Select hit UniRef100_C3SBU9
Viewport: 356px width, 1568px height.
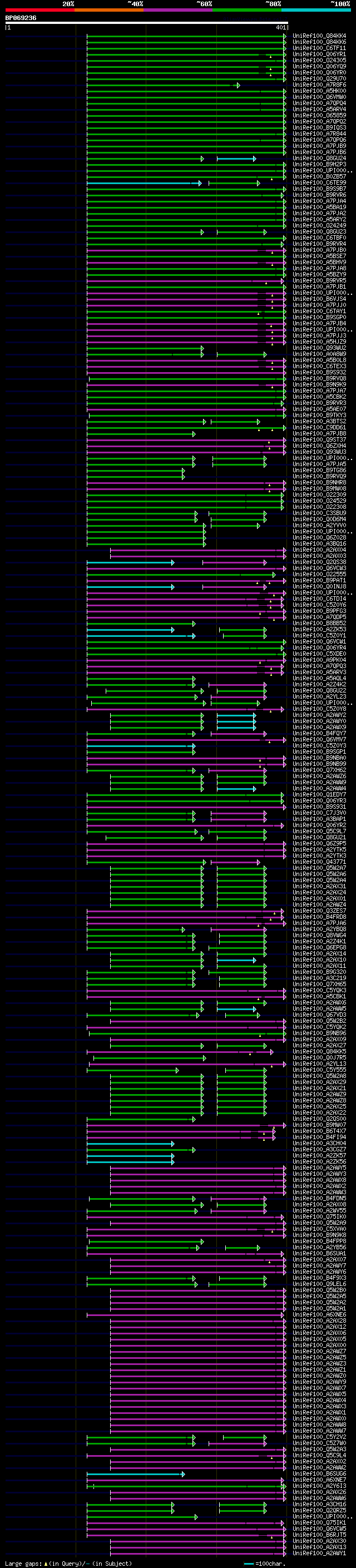pyautogui.click(x=319, y=513)
